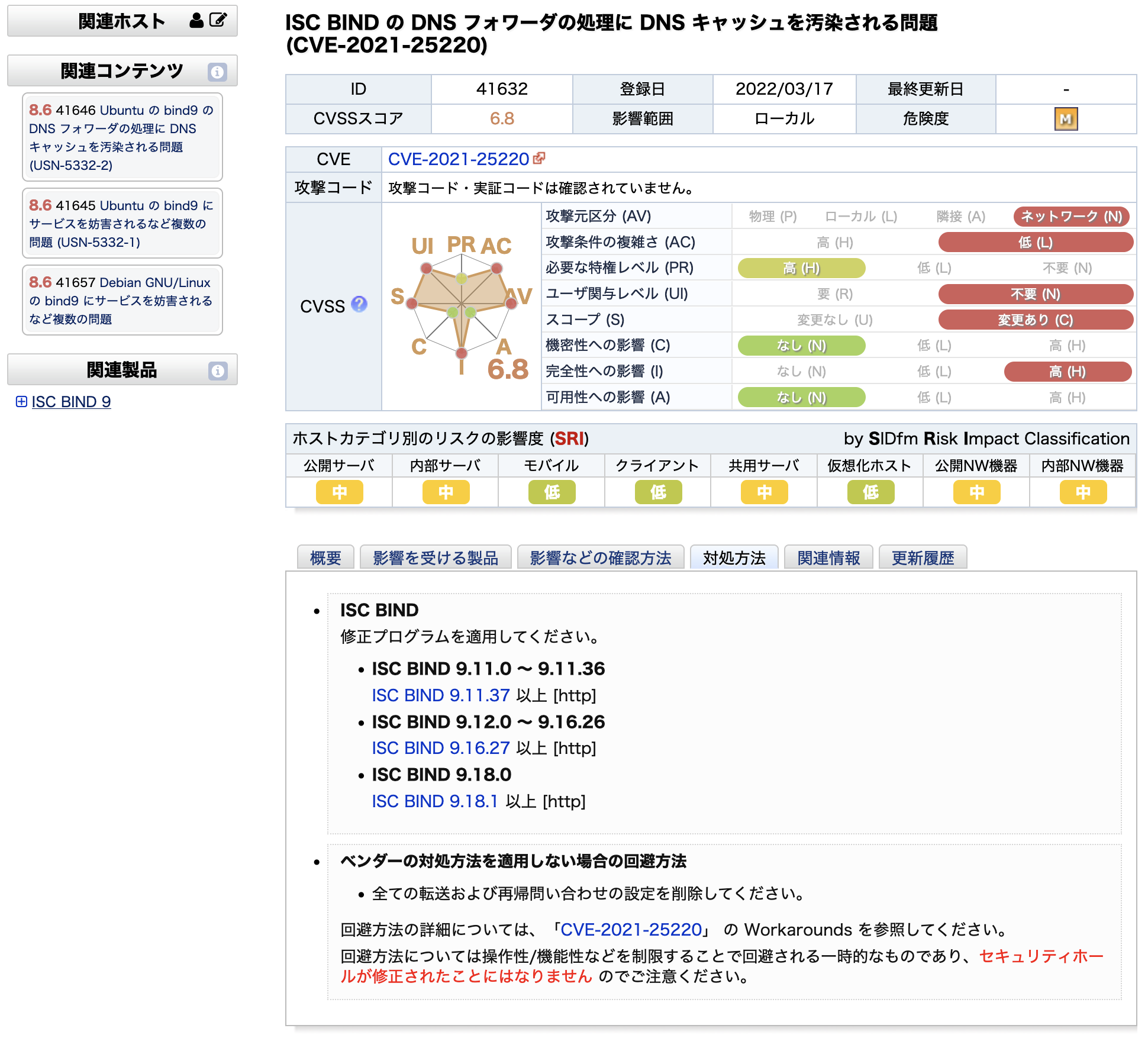
Task: Click the 物理 (P) attack vector option
Action: [773, 217]
